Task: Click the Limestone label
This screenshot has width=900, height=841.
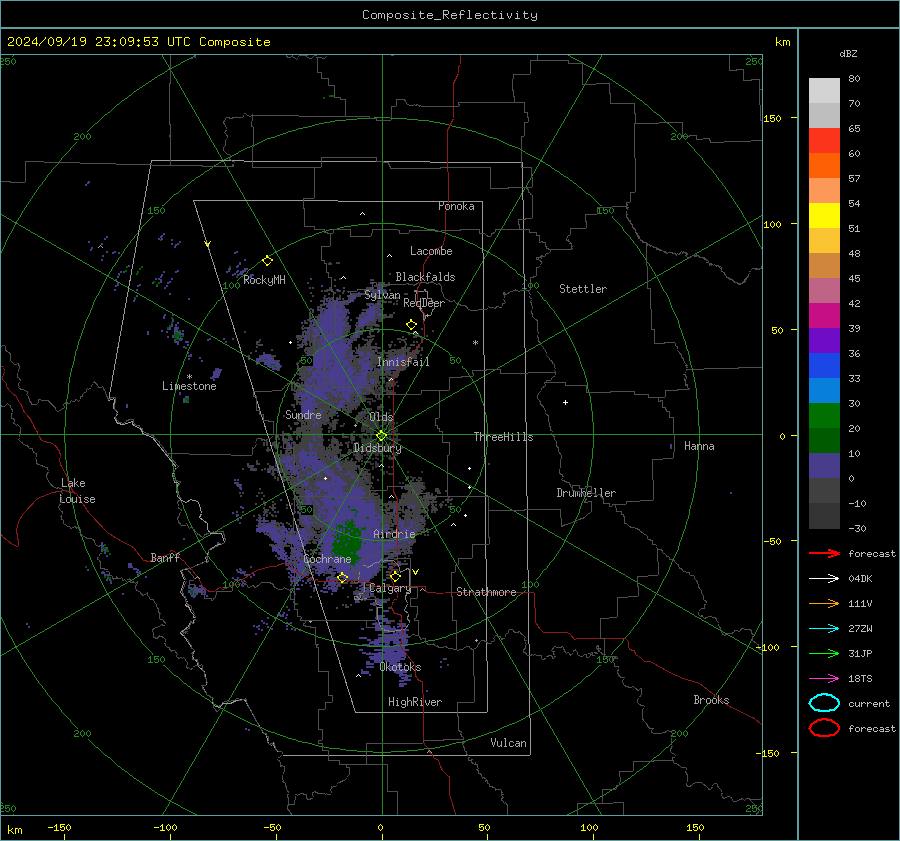Action: point(189,386)
